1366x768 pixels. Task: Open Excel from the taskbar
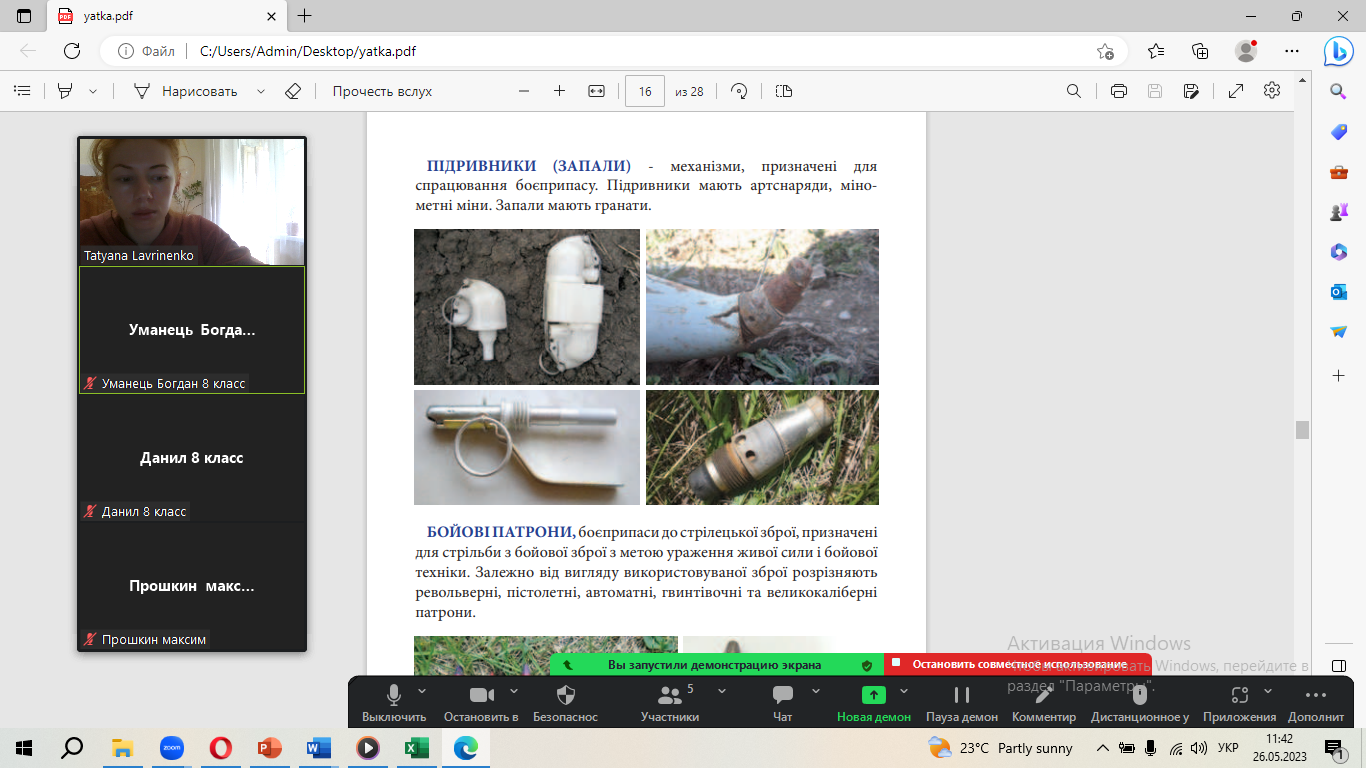(x=416, y=747)
